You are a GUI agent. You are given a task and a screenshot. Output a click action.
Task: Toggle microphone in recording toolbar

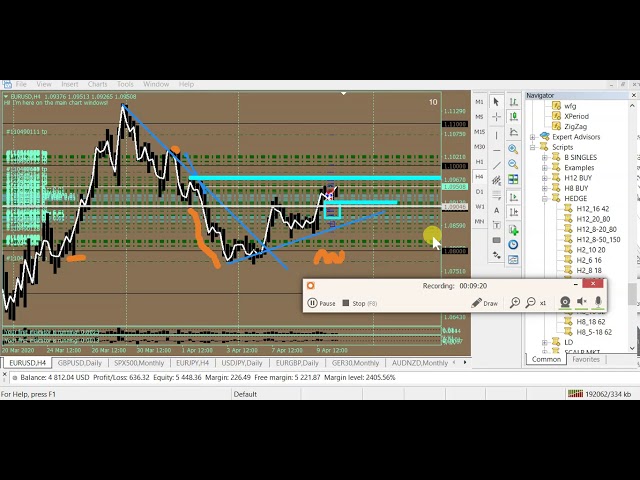(598, 302)
